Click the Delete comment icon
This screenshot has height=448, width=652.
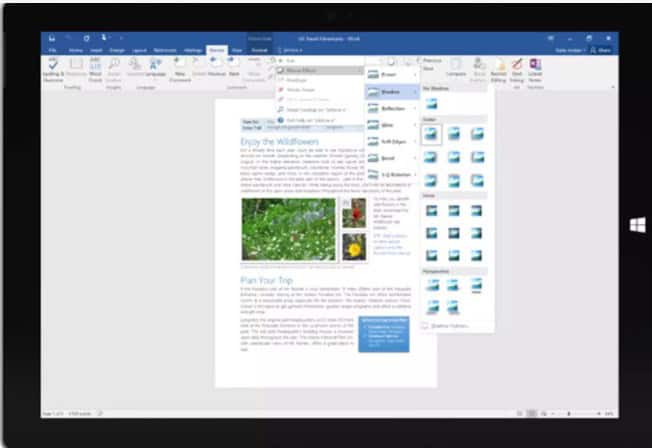click(x=199, y=67)
